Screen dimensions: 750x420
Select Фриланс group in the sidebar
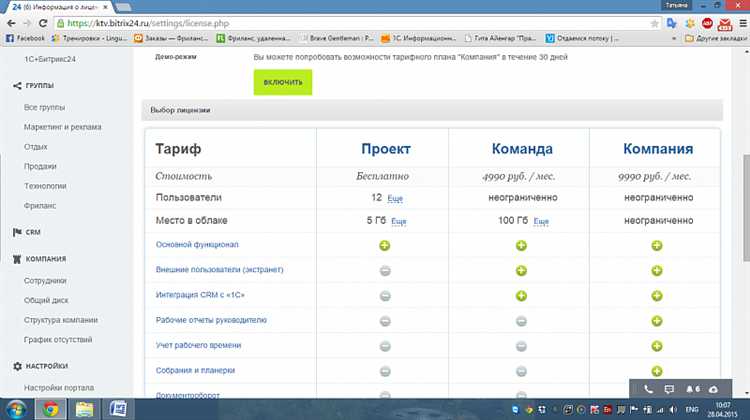click(x=40, y=205)
